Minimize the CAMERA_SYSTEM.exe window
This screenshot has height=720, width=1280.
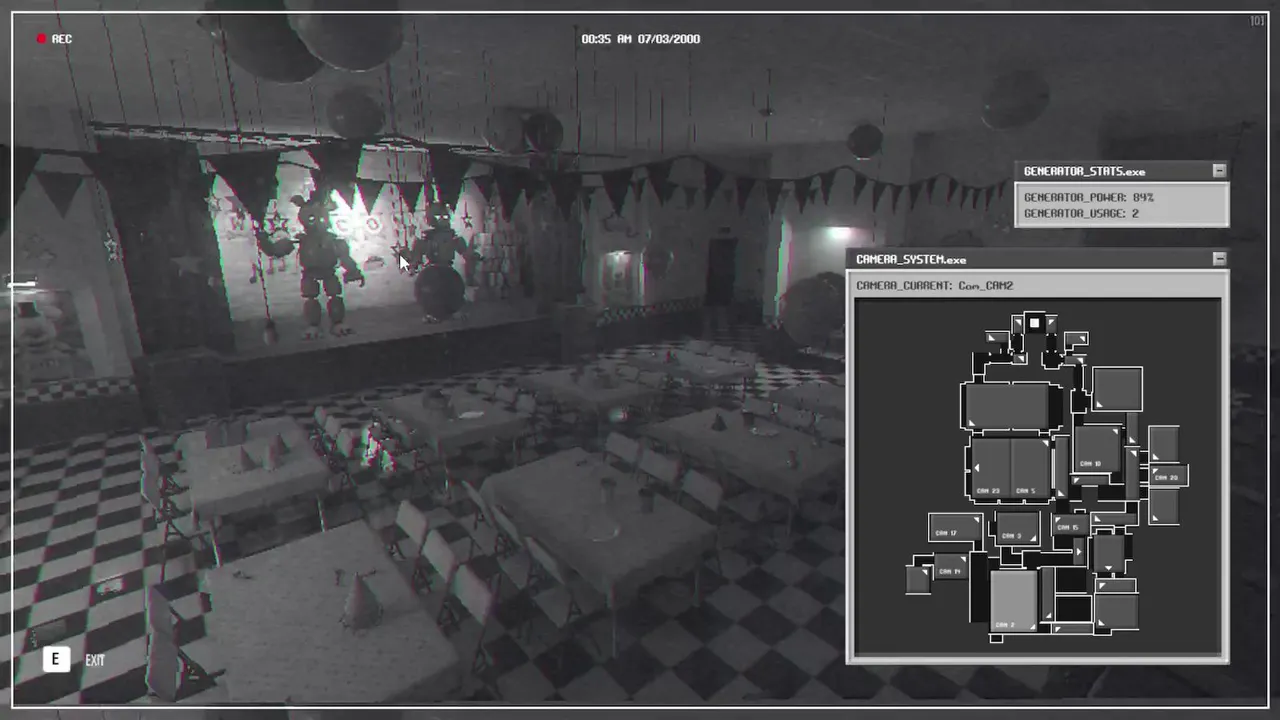click(x=1218, y=259)
